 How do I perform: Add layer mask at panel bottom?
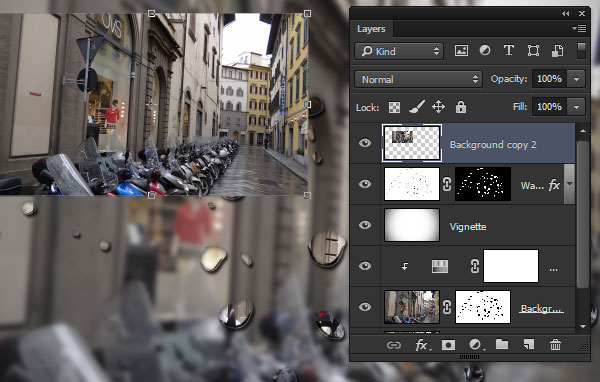448,345
